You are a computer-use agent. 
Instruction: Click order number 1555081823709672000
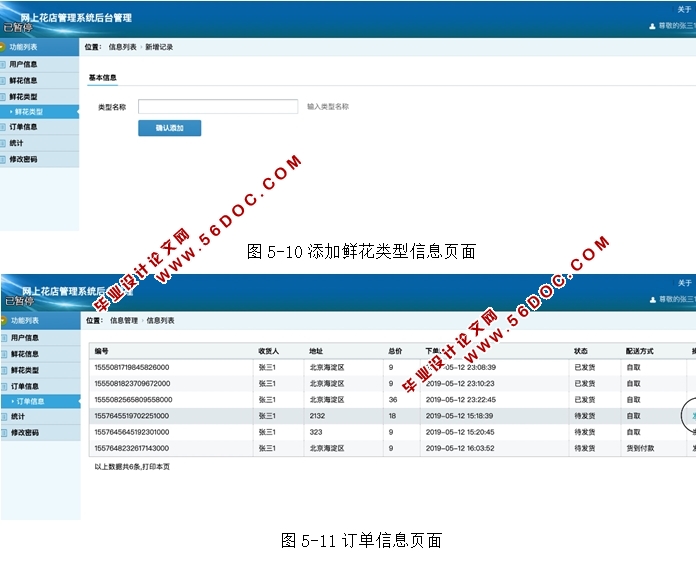132,383
